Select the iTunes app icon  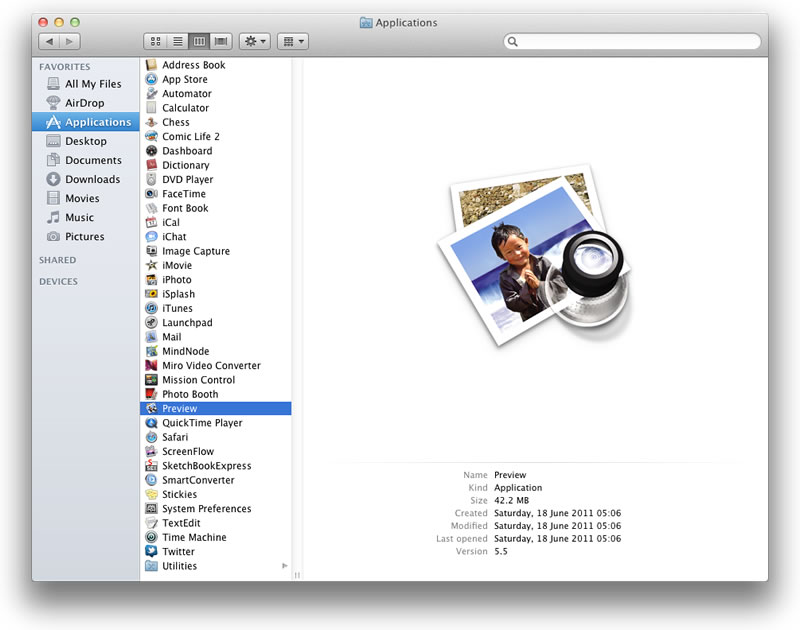tap(152, 308)
